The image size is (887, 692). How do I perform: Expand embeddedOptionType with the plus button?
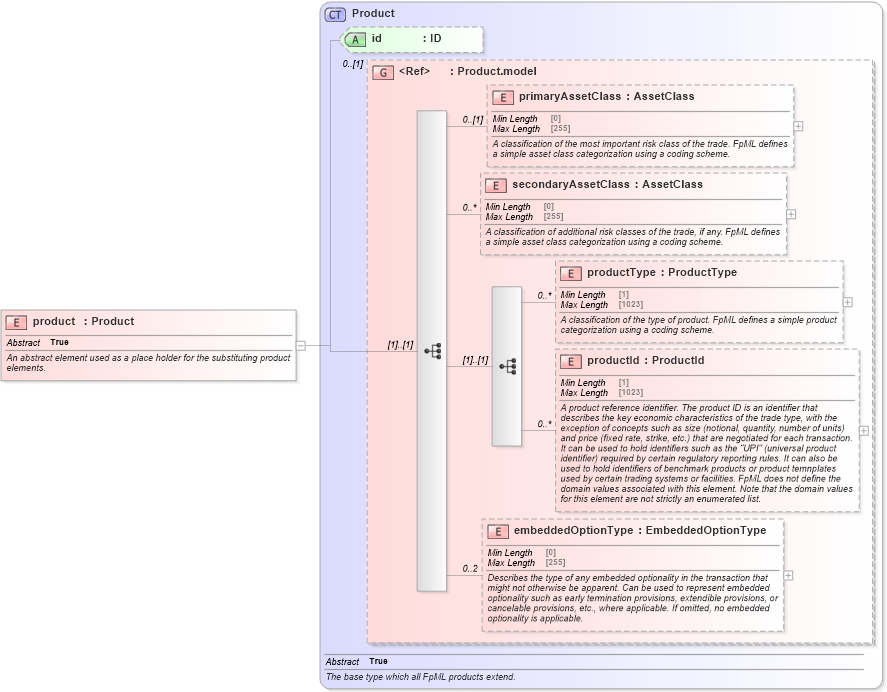pyautogui.click(x=789, y=575)
